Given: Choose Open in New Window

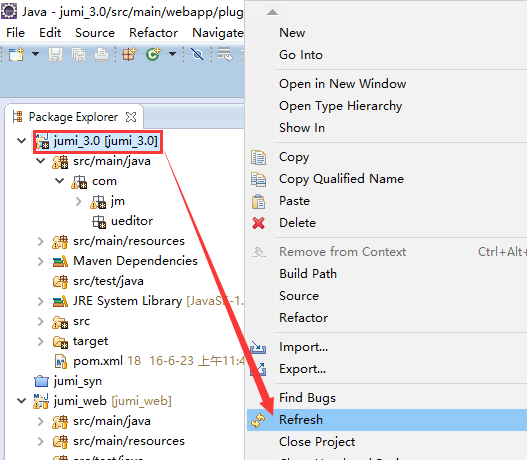Looking at the screenshot, I should click(342, 84).
